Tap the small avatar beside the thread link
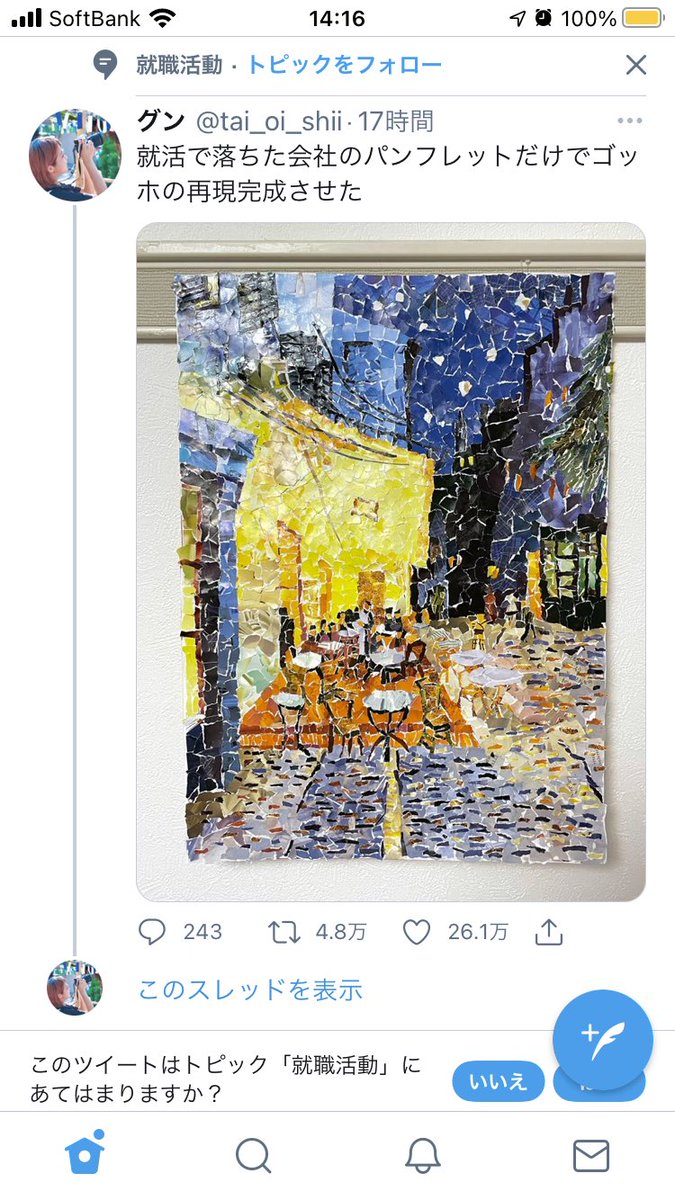The image size is (675, 1200). 75,988
